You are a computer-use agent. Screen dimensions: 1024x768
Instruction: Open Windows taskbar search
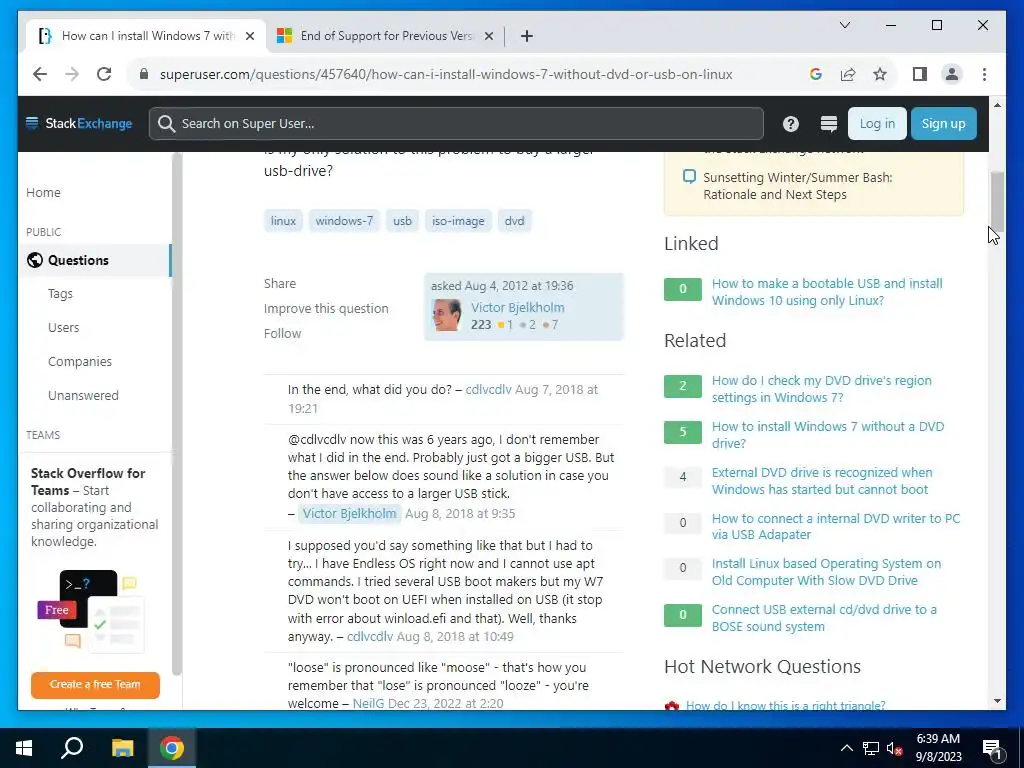tap(72, 748)
